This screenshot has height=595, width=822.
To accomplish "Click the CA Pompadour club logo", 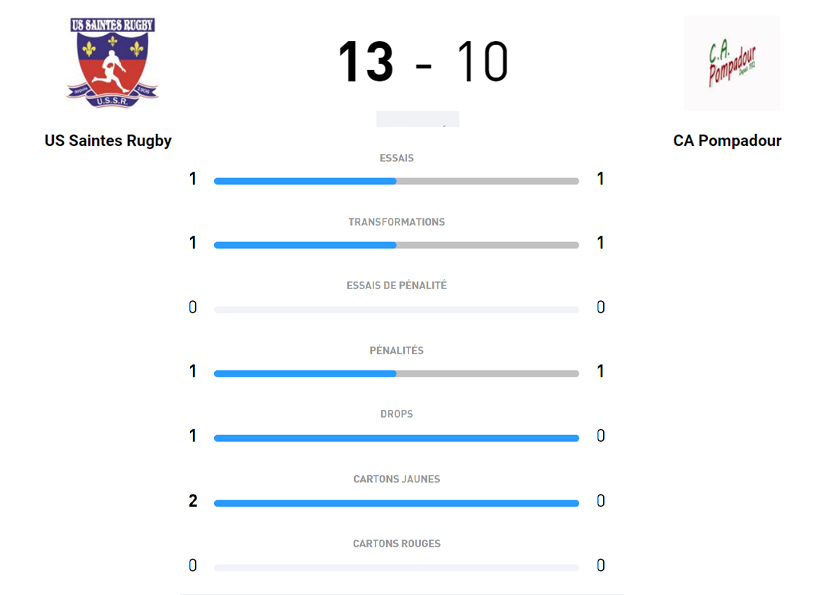I will 731,63.
